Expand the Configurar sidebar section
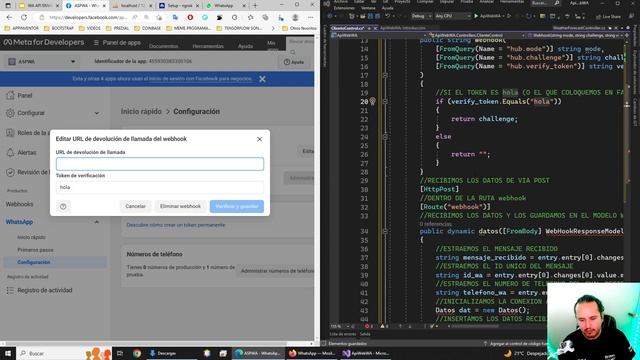 click(x=53, y=113)
